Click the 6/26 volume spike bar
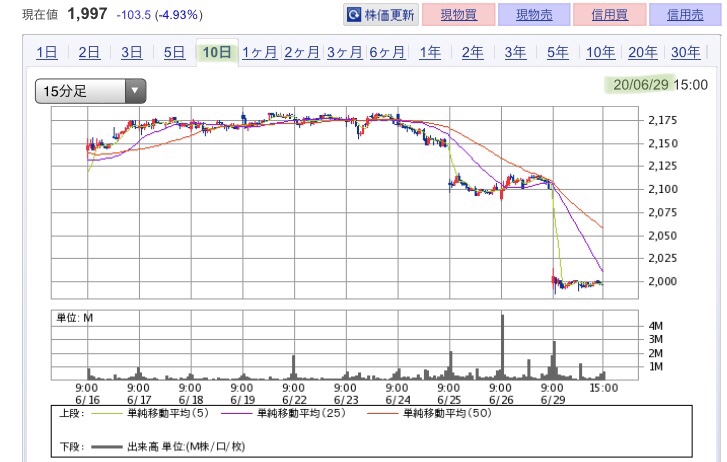 502,346
